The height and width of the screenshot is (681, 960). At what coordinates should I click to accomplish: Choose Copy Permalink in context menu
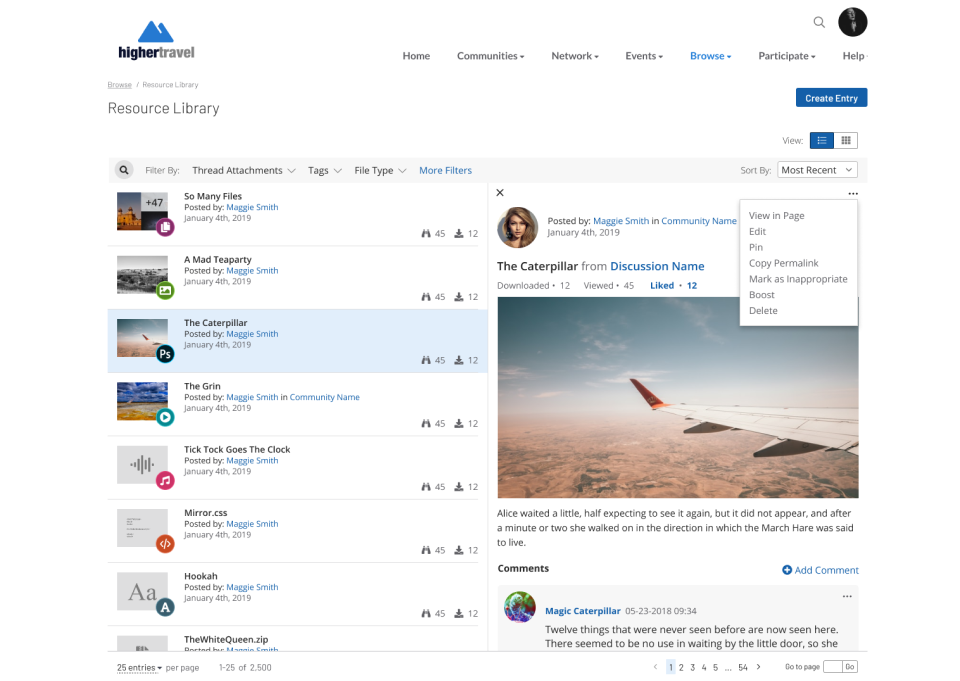783,263
